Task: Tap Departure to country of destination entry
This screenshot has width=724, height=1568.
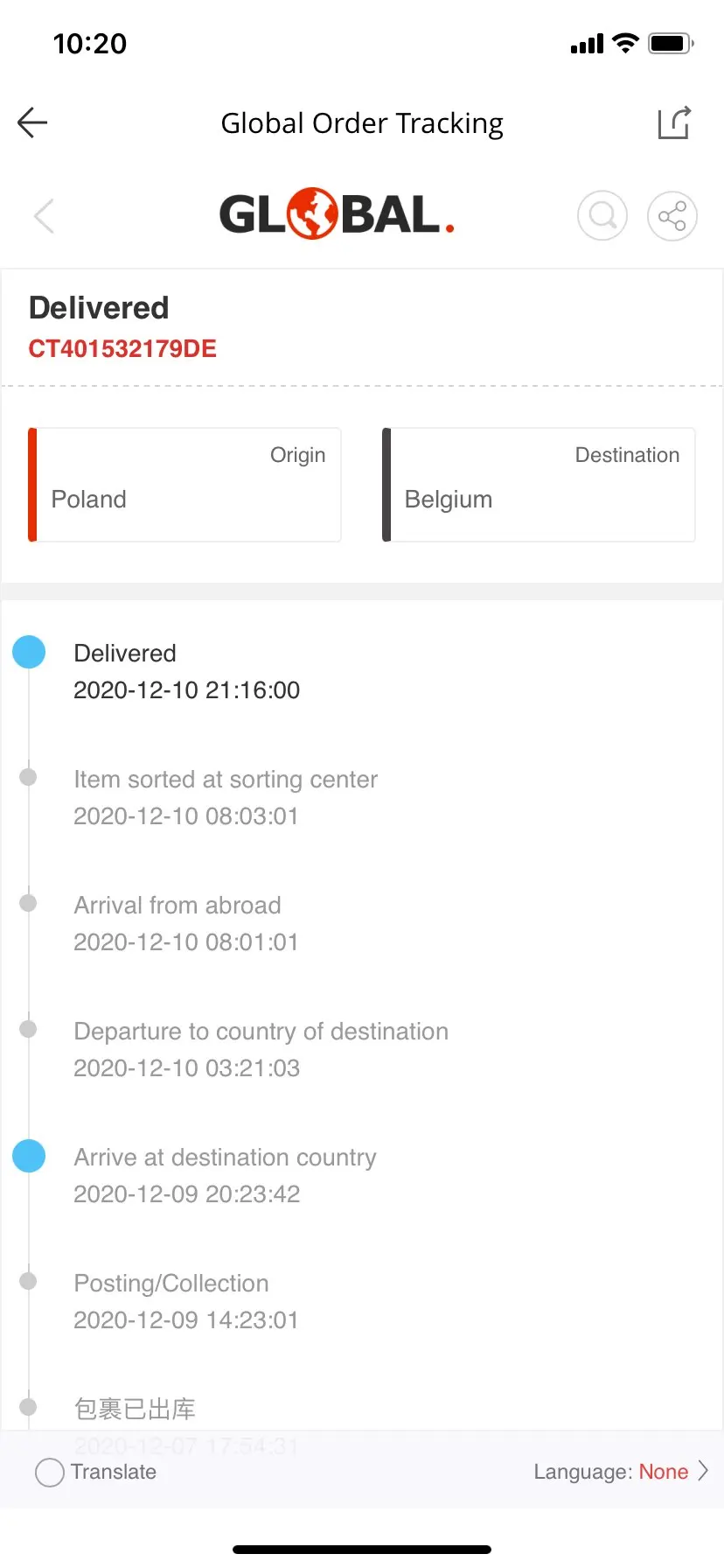Action: (261, 1048)
